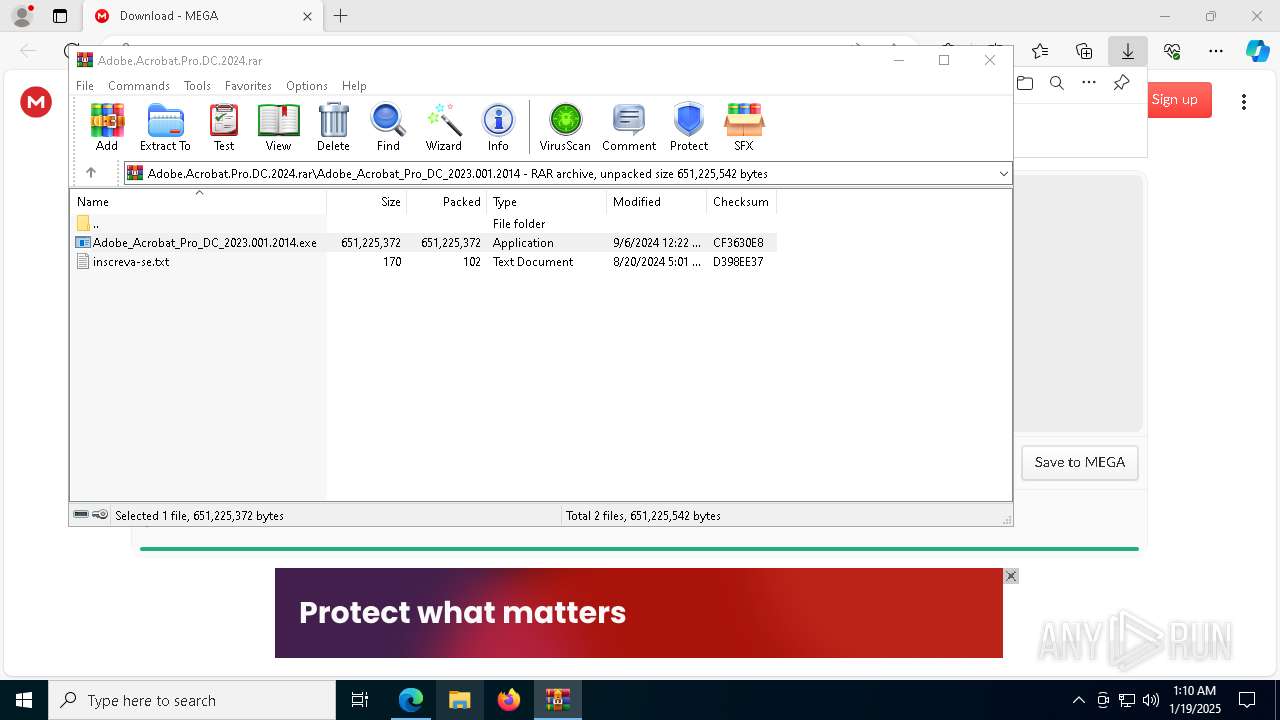Click the Protect what matters banner
The height and width of the screenshot is (720, 1280).
639,613
